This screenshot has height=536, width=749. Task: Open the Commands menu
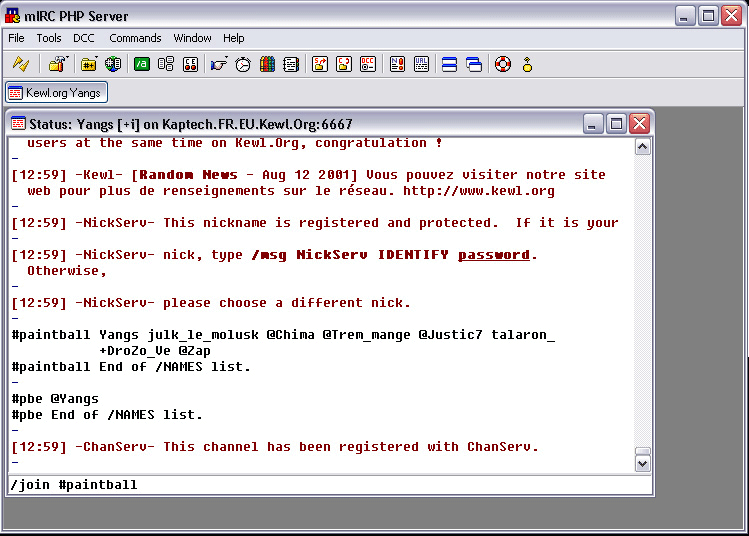135,38
